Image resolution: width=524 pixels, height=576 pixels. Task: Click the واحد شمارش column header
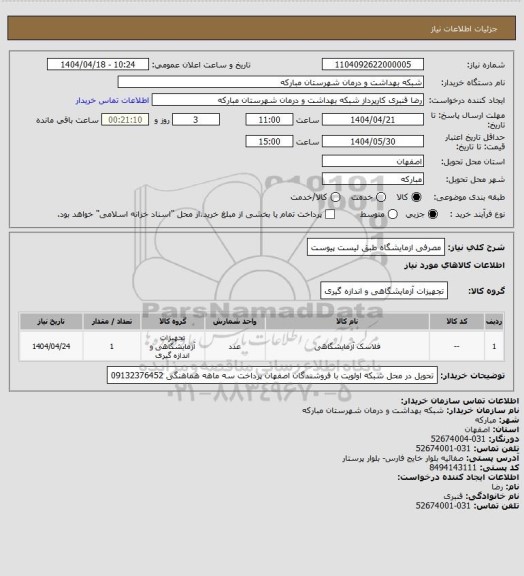pos(235,321)
